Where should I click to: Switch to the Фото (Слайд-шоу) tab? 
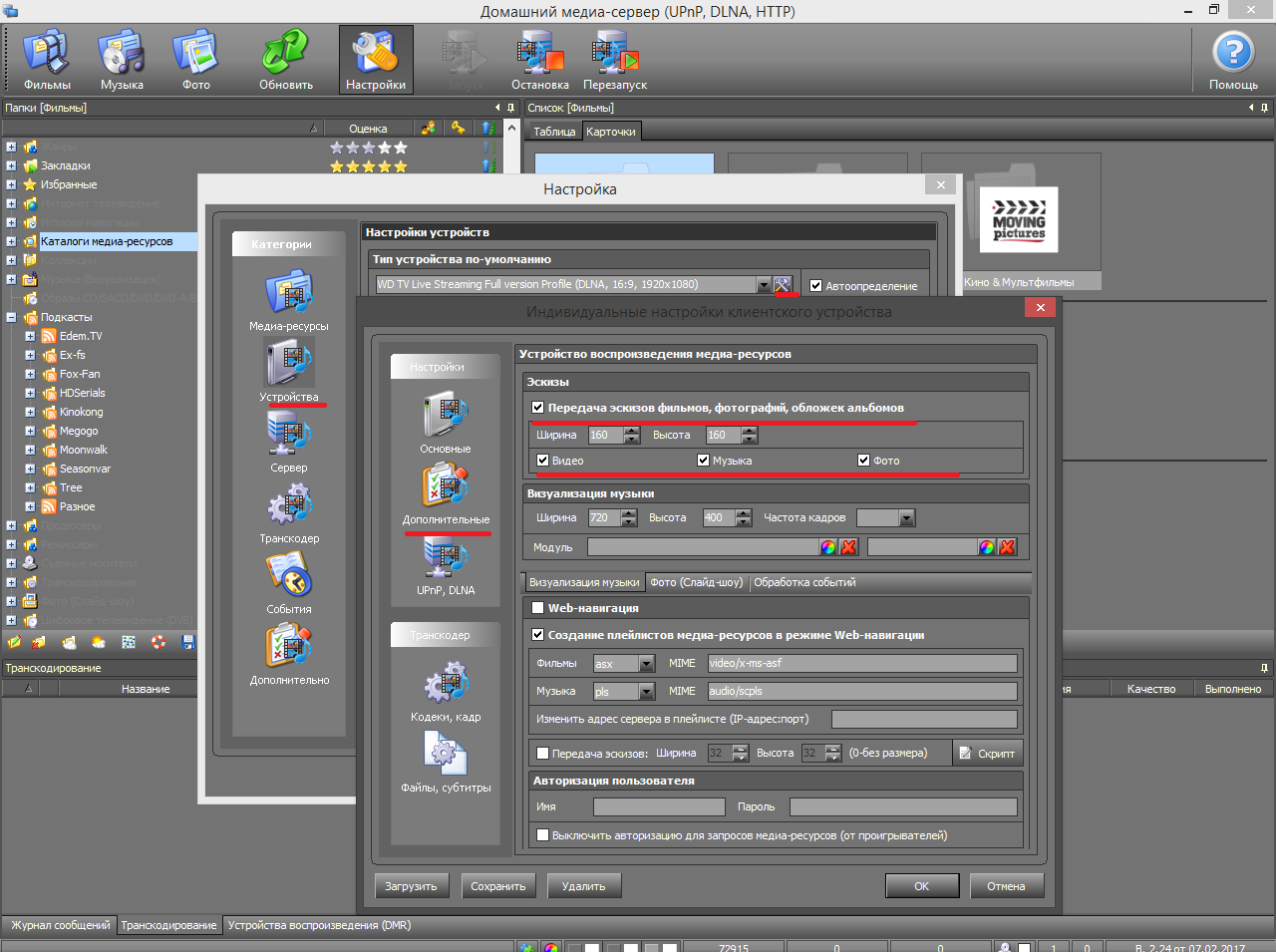[x=696, y=582]
